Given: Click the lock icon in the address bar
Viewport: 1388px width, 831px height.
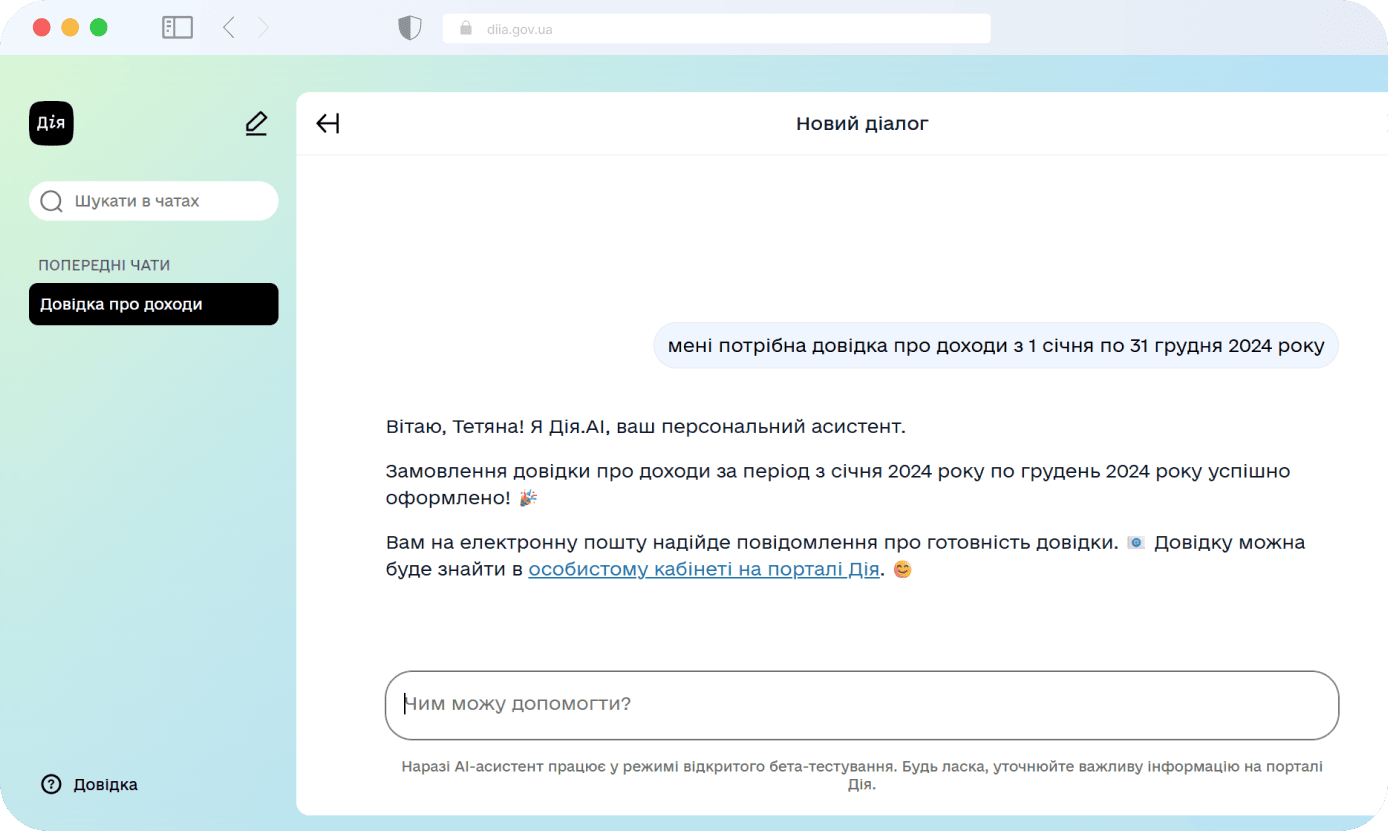Looking at the screenshot, I should (465, 29).
